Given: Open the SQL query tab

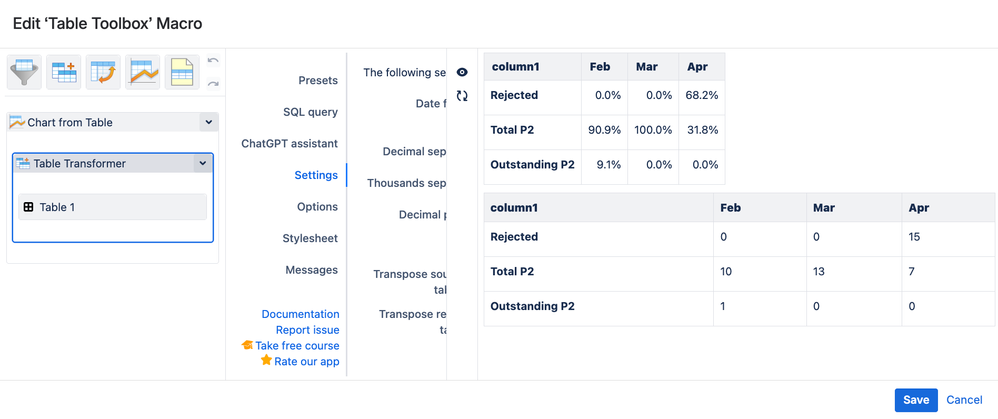Looking at the screenshot, I should [x=310, y=112].
